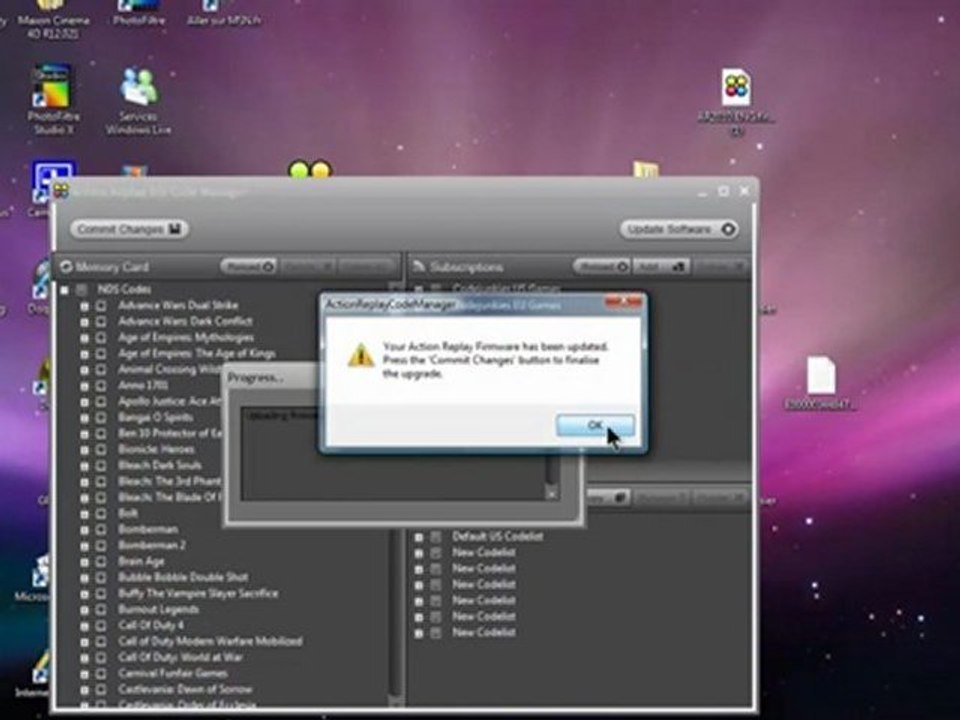This screenshot has height=720, width=960.
Task: Tick the Advance Wars Dark Conflict checkbox
Action: (x=102, y=321)
